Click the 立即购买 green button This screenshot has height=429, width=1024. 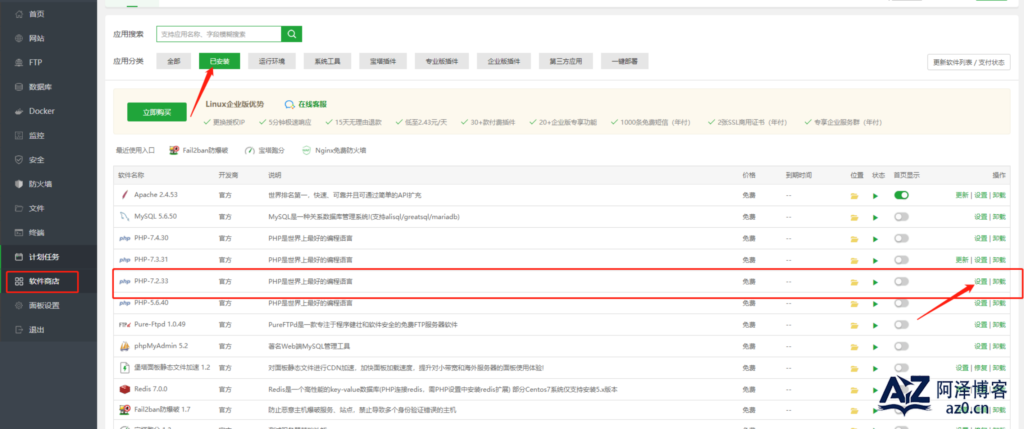[157, 111]
